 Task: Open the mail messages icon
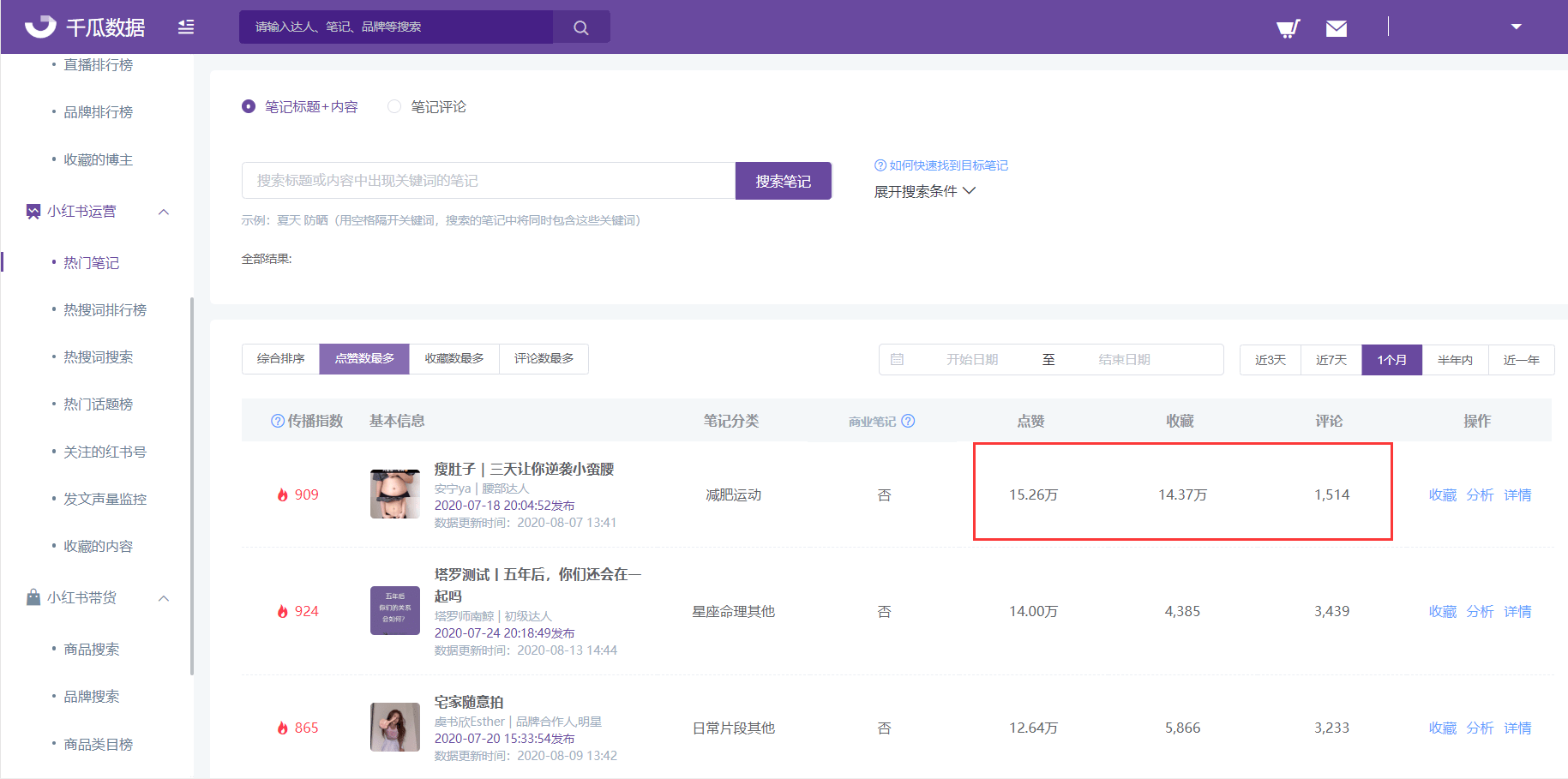point(1336,28)
